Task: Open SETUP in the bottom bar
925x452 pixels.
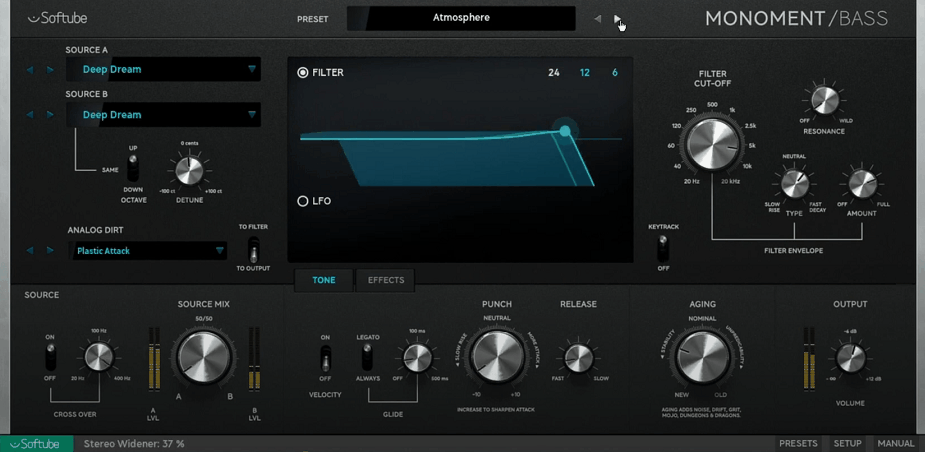Action: point(847,444)
